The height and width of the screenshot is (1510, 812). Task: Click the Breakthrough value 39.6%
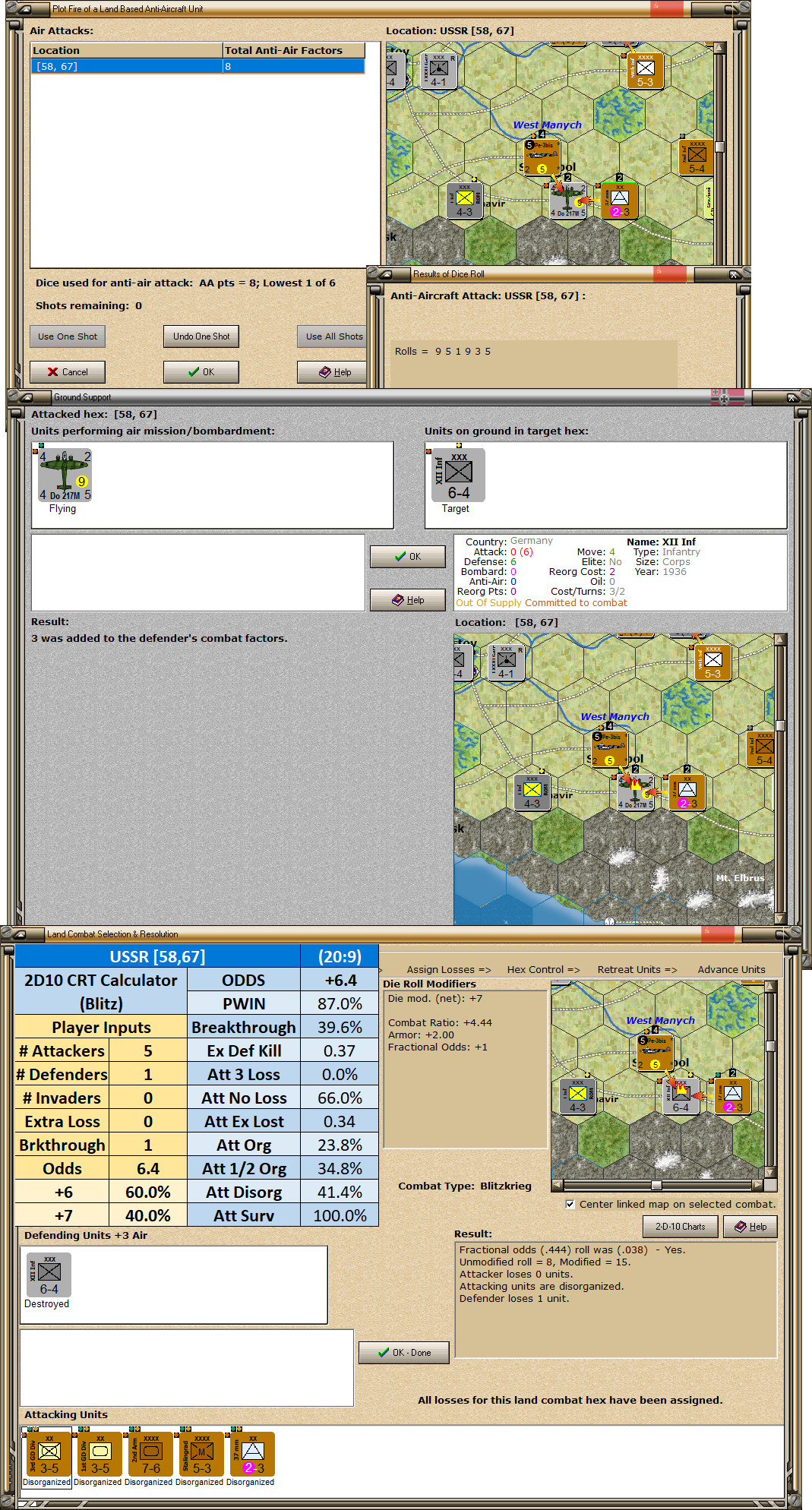click(340, 1028)
